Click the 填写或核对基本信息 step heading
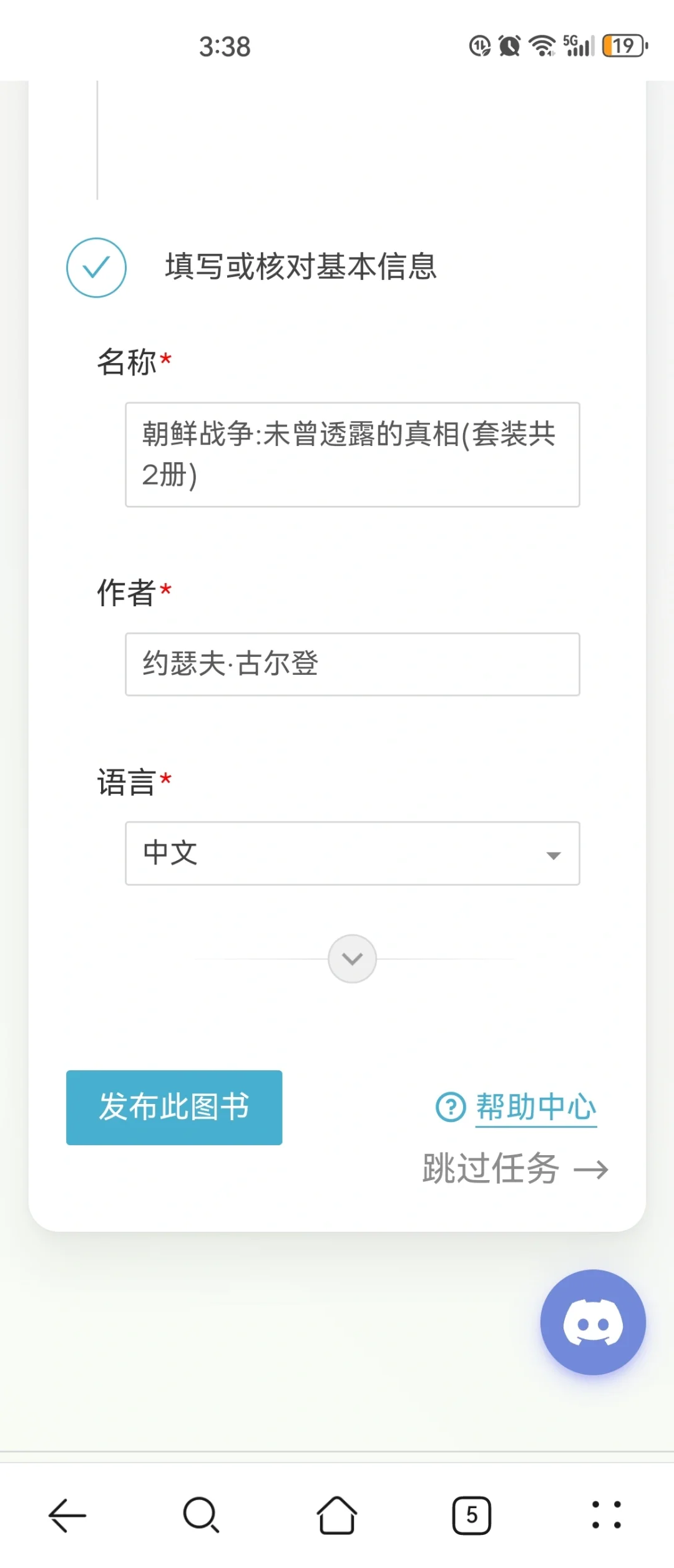This screenshot has width=674, height=1568. pos(301,267)
